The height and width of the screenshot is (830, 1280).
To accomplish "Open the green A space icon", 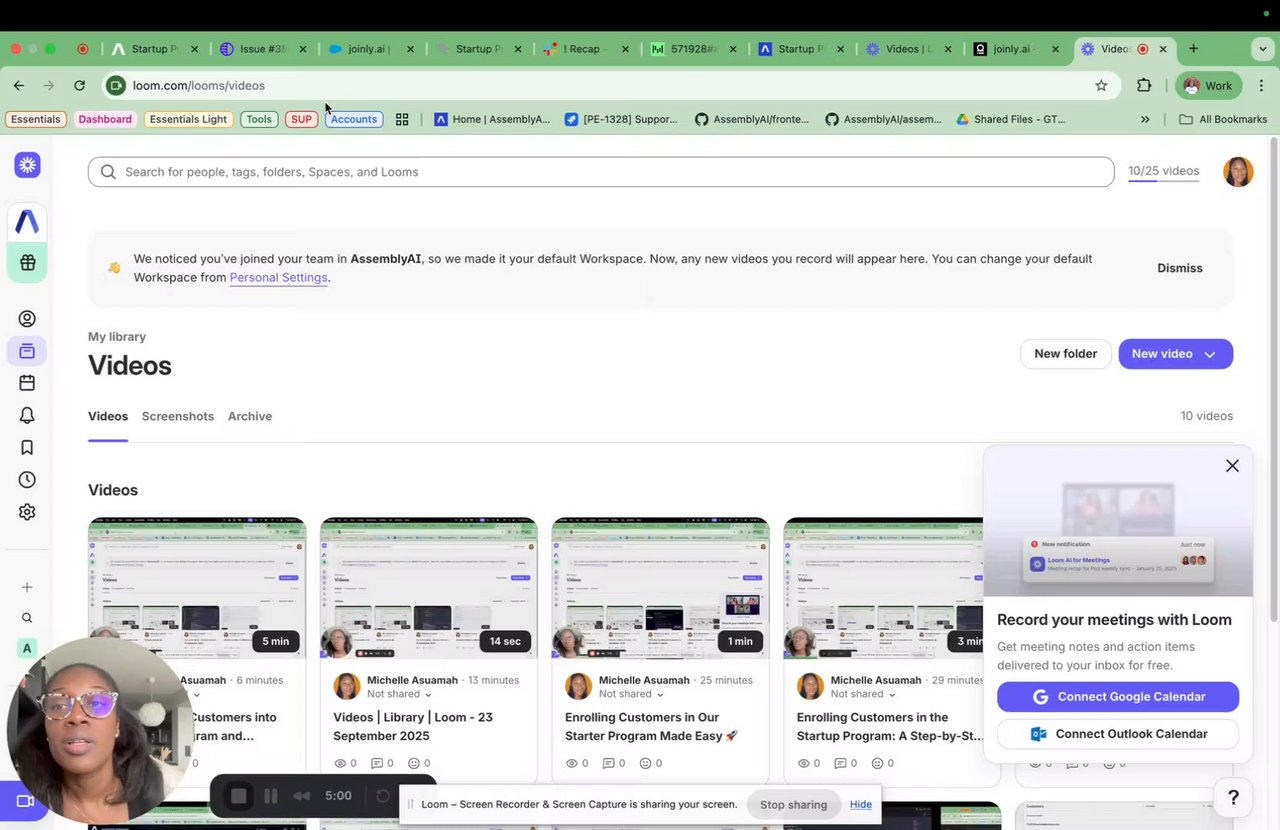I will pyautogui.click(x=27, y=648).
